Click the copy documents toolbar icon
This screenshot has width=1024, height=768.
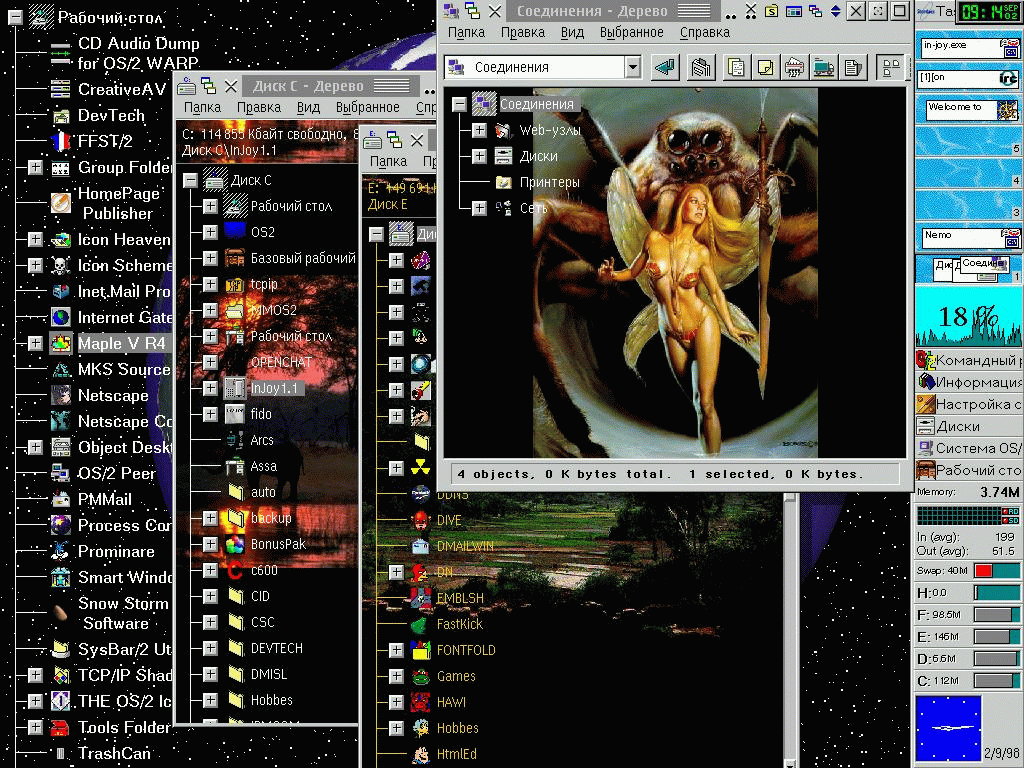coord(736,67)
